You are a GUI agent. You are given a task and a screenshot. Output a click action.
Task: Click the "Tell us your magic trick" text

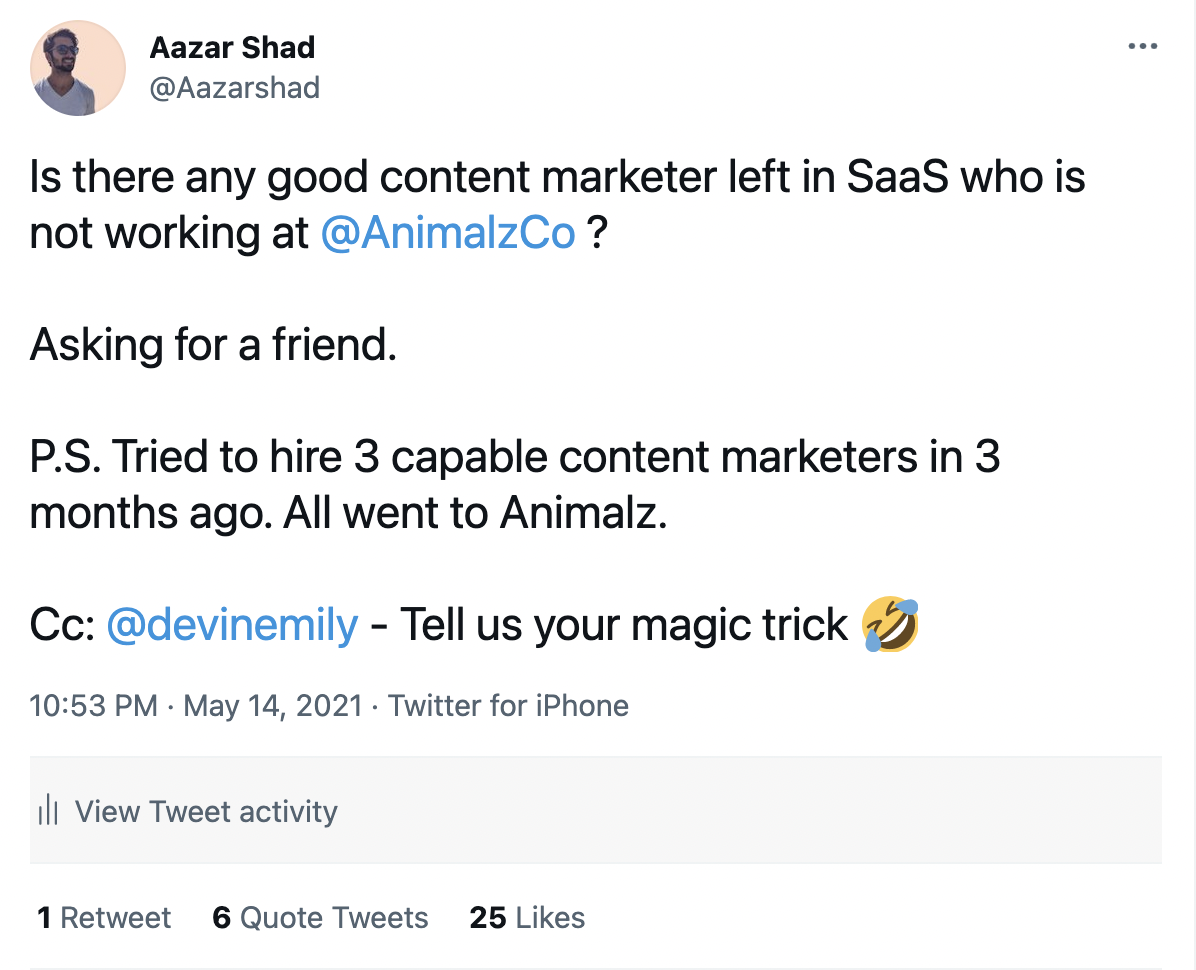pyautogui.click(x=624, y=625)
